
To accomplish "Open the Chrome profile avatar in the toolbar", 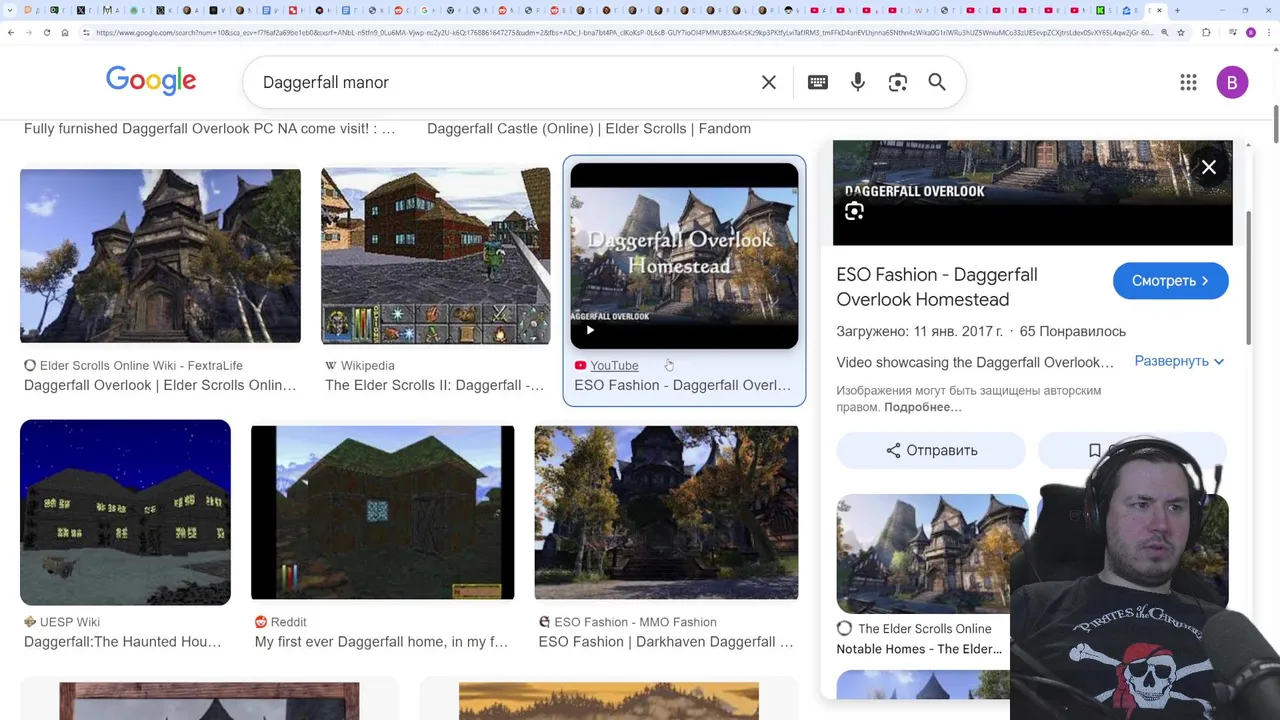I will pyautogui.click(x=1250, y=32).
